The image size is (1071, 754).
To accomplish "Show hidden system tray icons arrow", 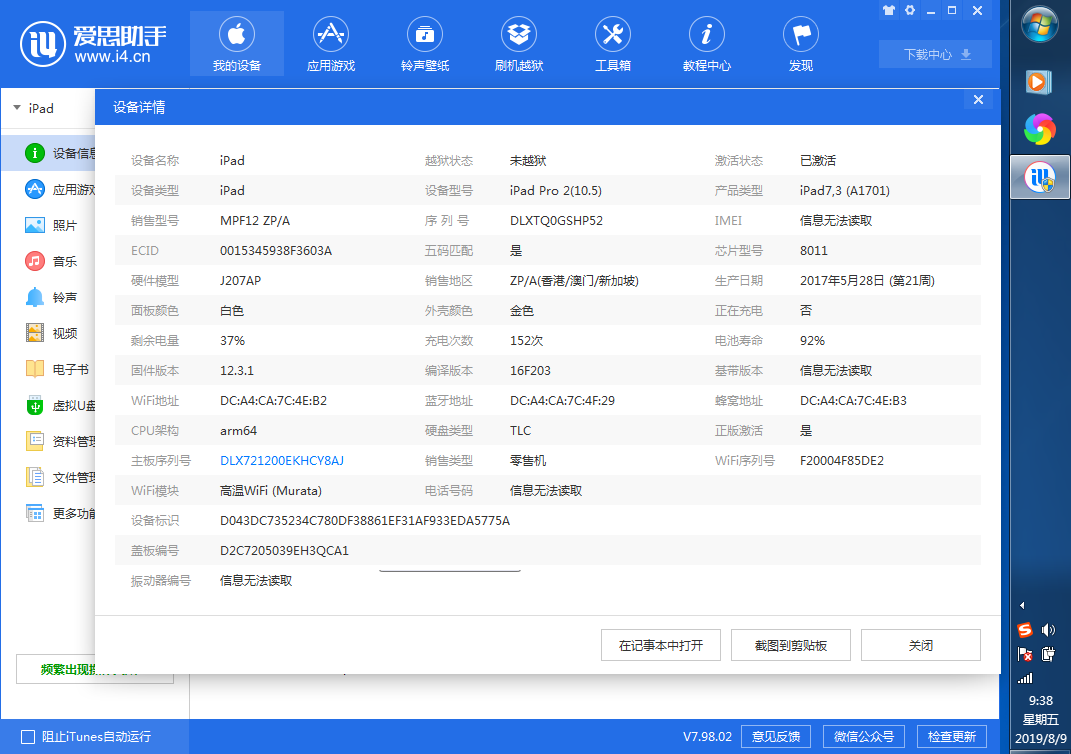I will pos(1023,606).
